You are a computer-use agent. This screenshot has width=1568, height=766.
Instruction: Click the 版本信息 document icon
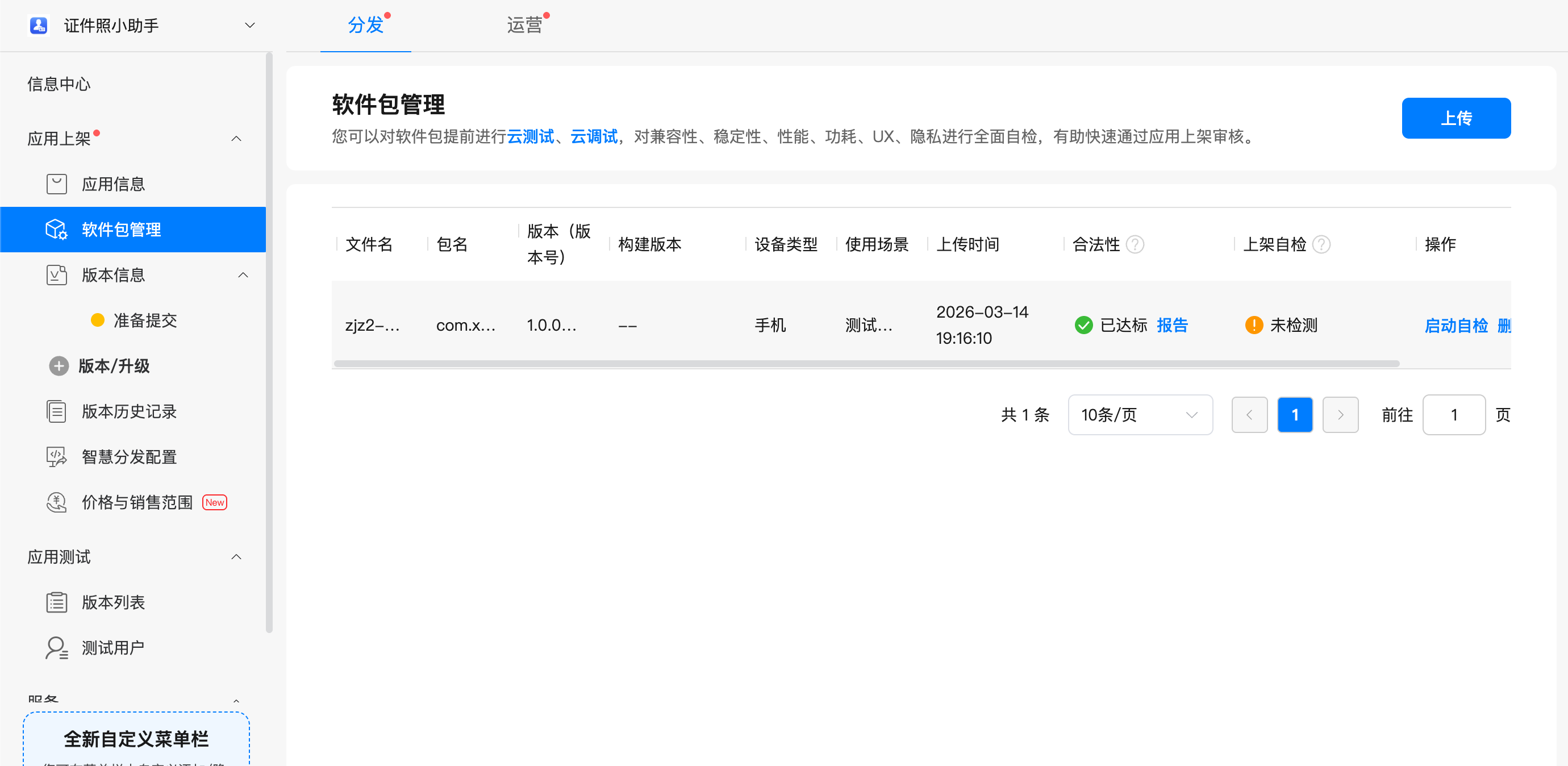tap(57, 275)
